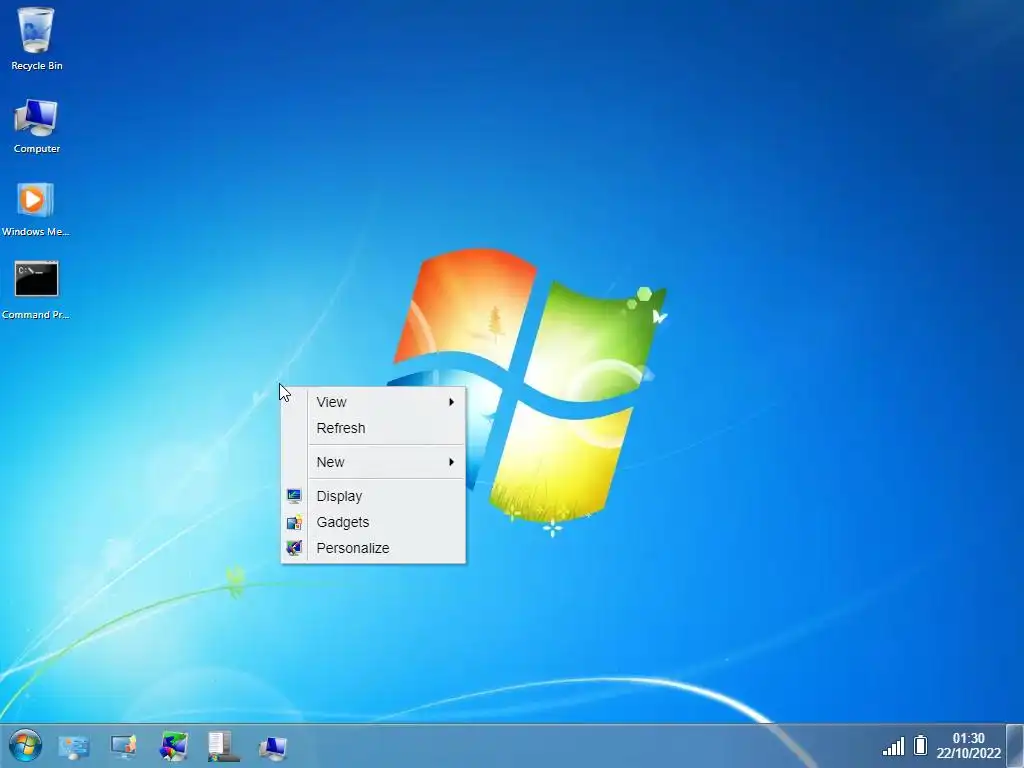This screenshot has width=1024, height=768.
Task: Open the clock showing 01:30
Action: [x=968, y=745]
